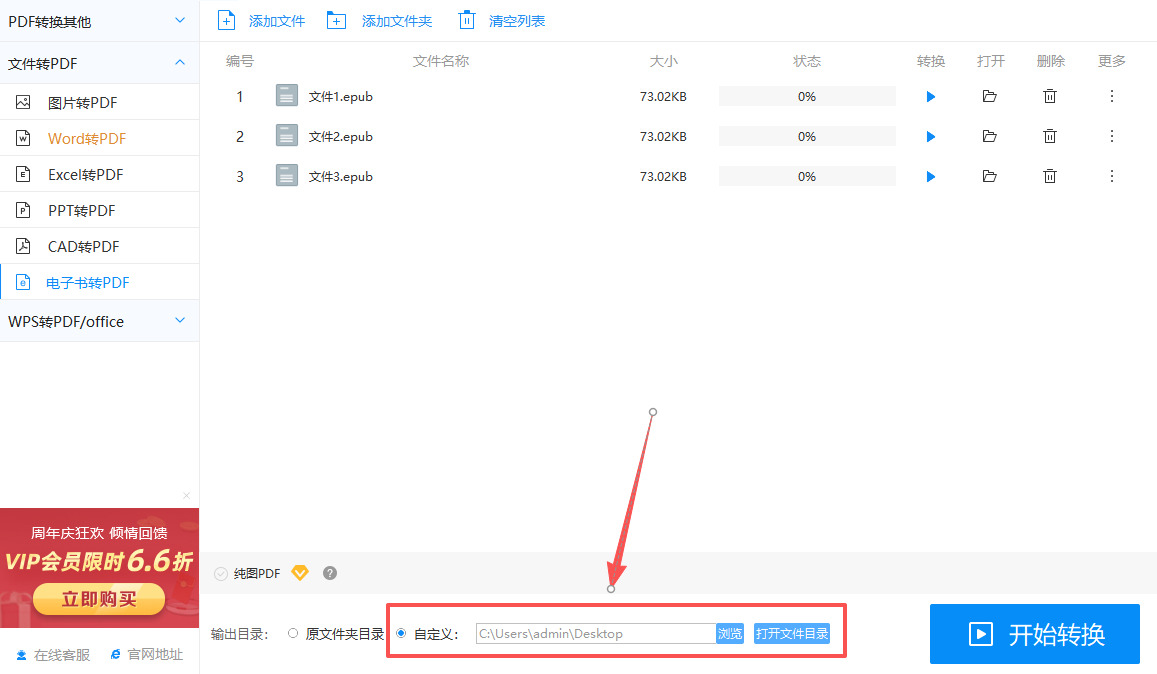Click the 图片转PDF image icon
Image resolution: width=1157 pixels, height=674 pixels.
pyautogui.click(x=24, y=103)
